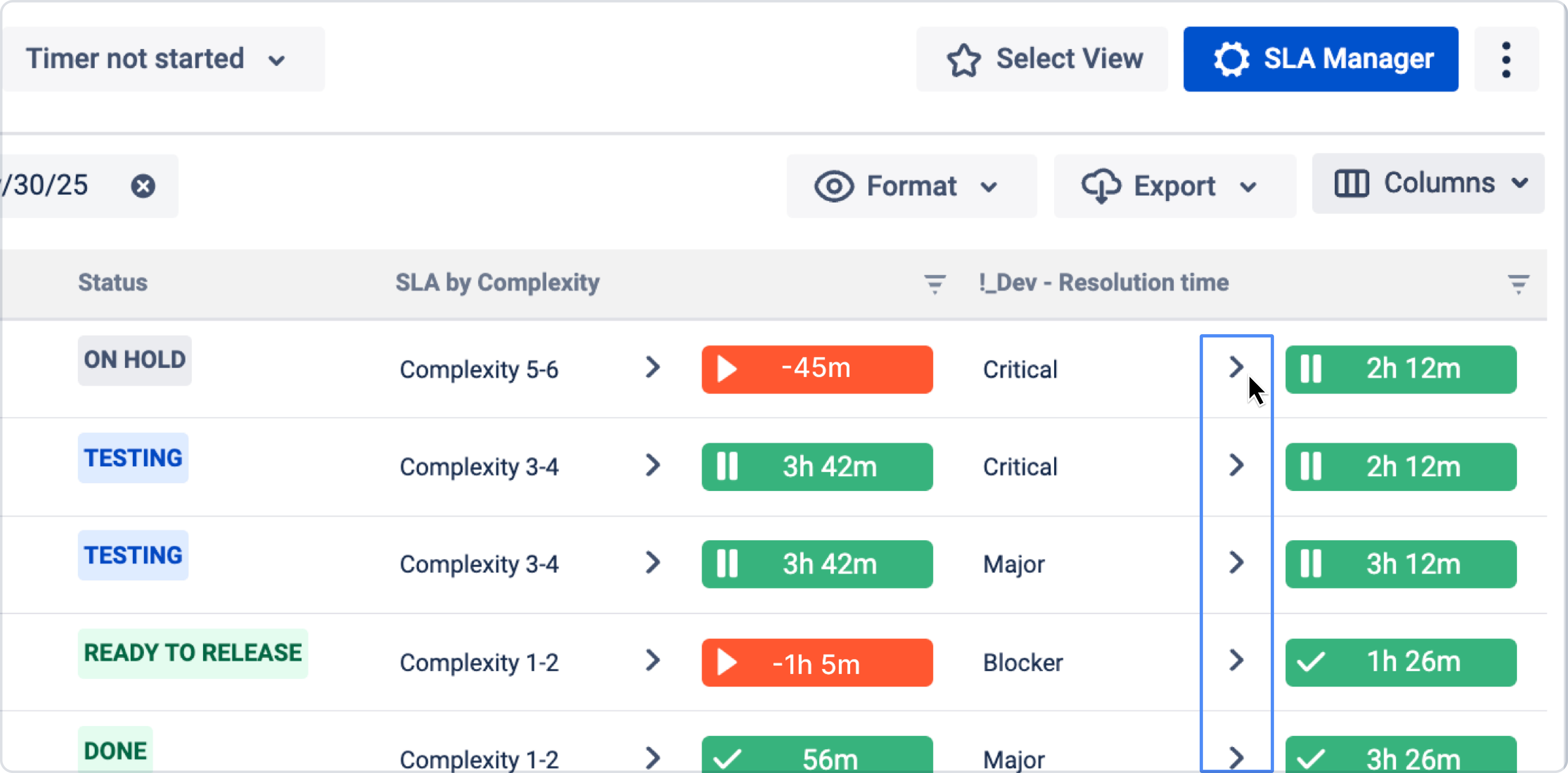Click the Status column header
Image resolution: width=1568 pixels, height=773 pixels.
113,283
